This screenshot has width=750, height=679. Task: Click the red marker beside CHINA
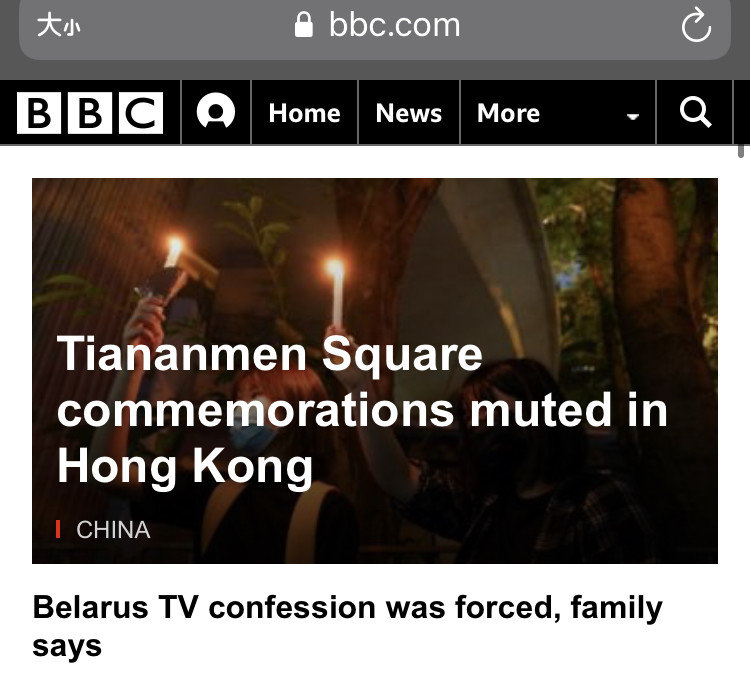tap(59, 529)
